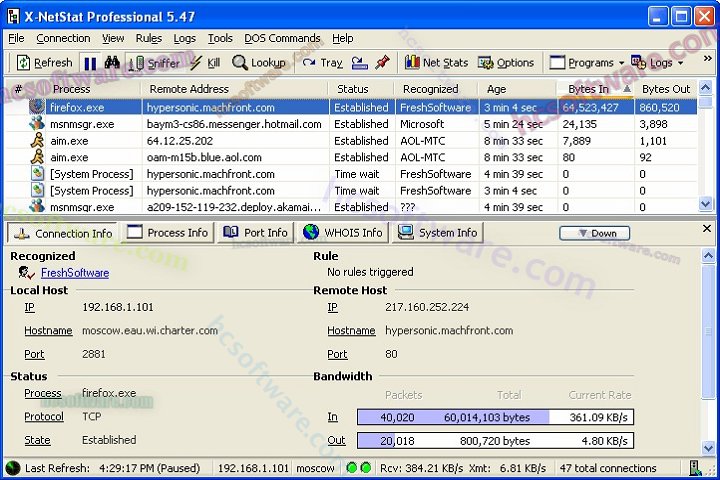Click the Down button
Image resolution: width=720 pixels, height=480 pixels.
[595, 233]
